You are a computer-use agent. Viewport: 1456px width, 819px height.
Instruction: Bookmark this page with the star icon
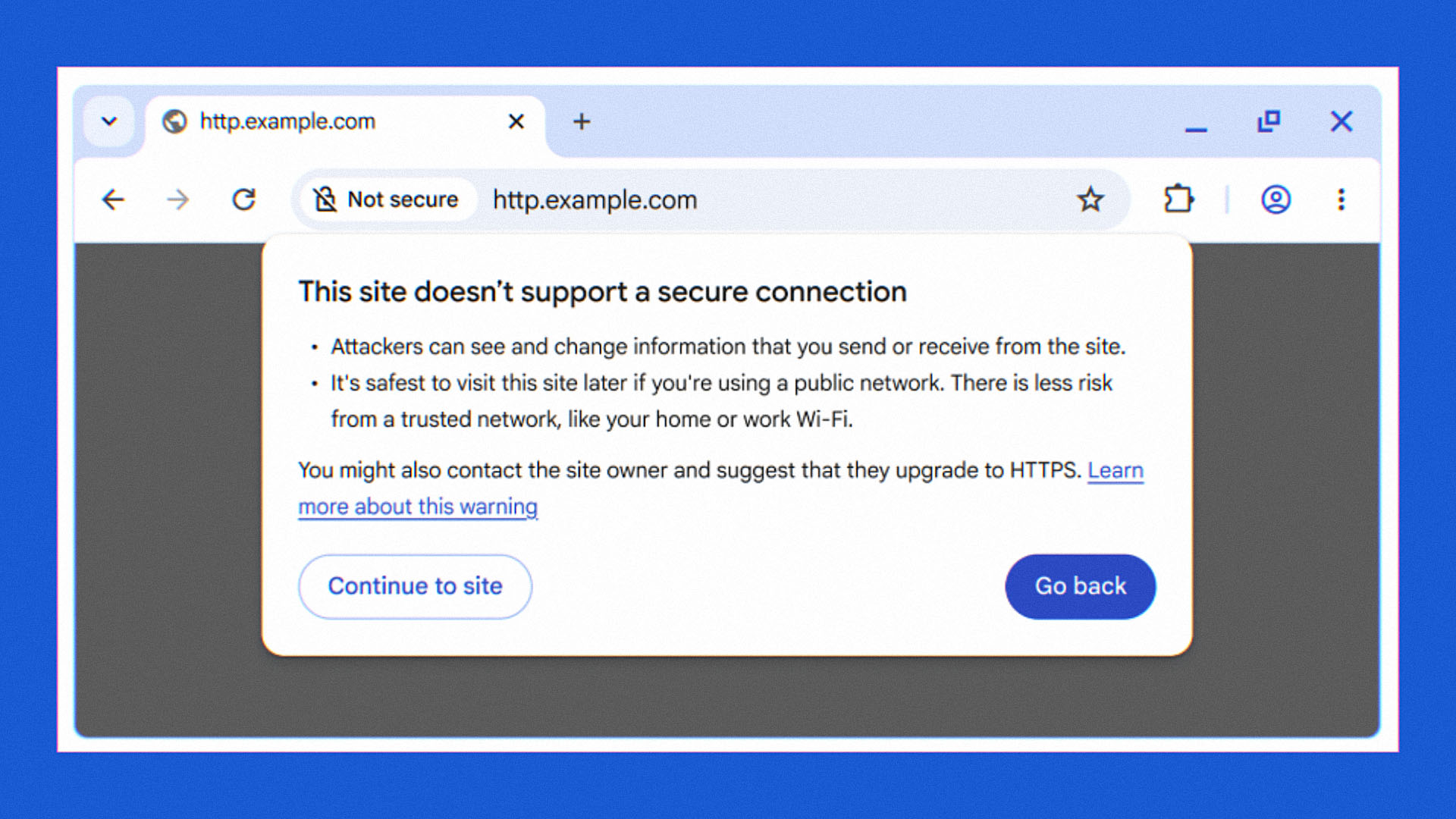point(1090,199)
